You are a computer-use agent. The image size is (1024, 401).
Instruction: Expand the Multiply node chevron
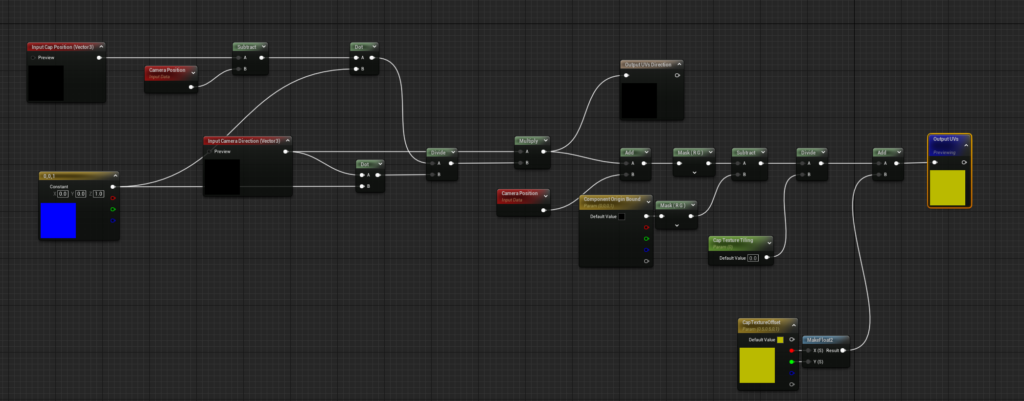tap(547, 141)
